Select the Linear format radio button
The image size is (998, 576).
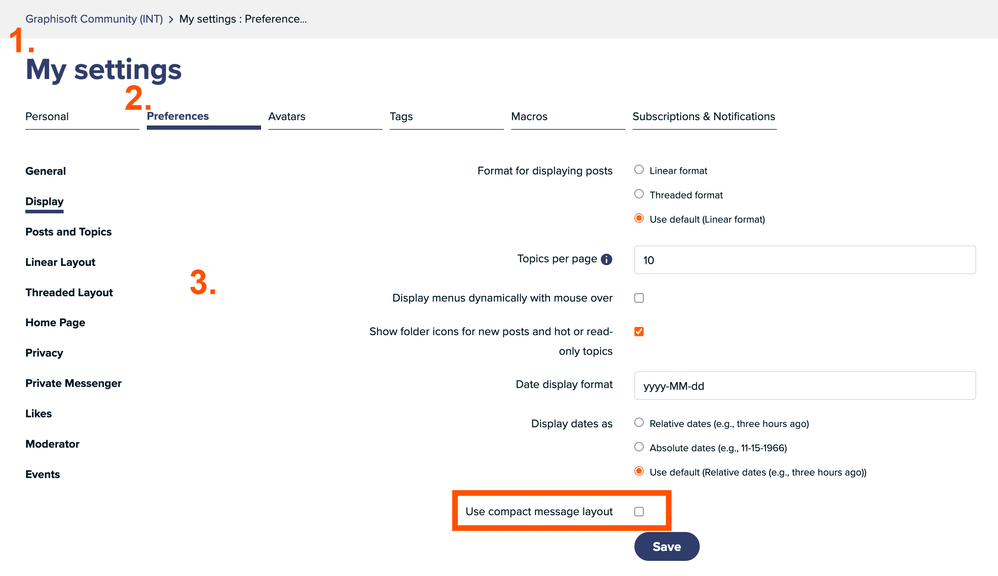tap(638, 169)
